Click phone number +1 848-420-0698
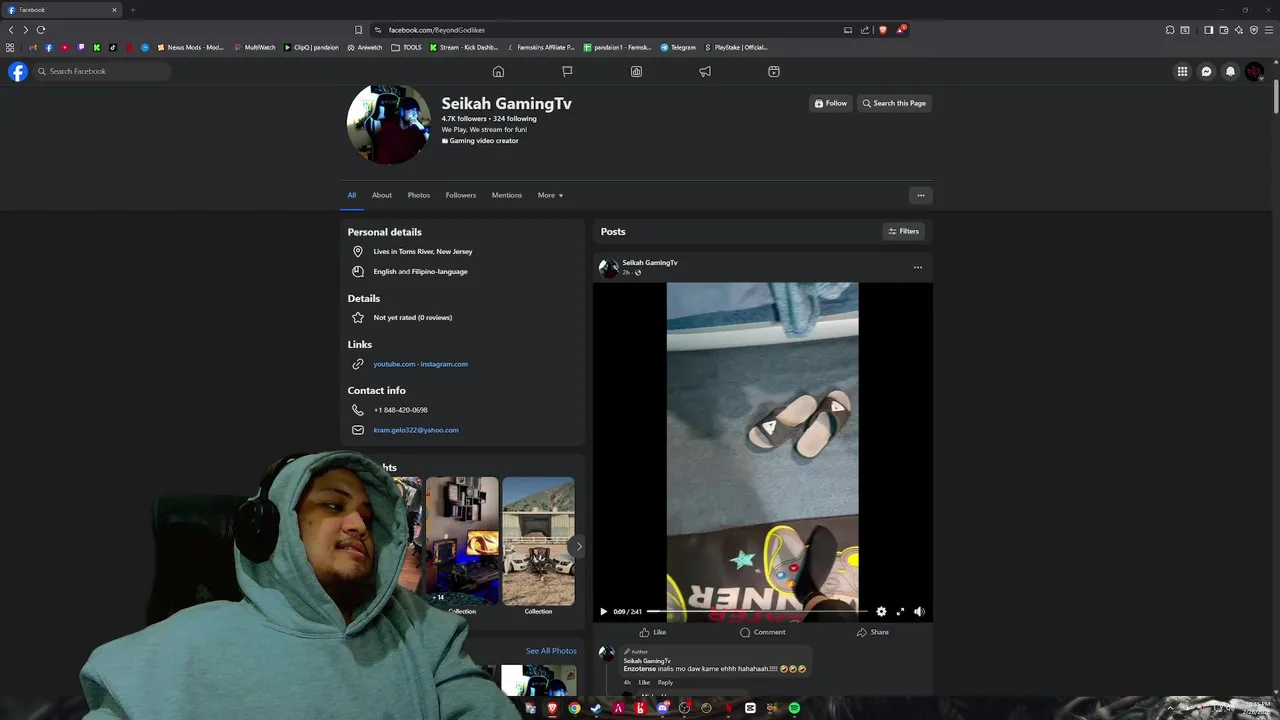Viewport: 1280px width, 720px height. point(400,410)
